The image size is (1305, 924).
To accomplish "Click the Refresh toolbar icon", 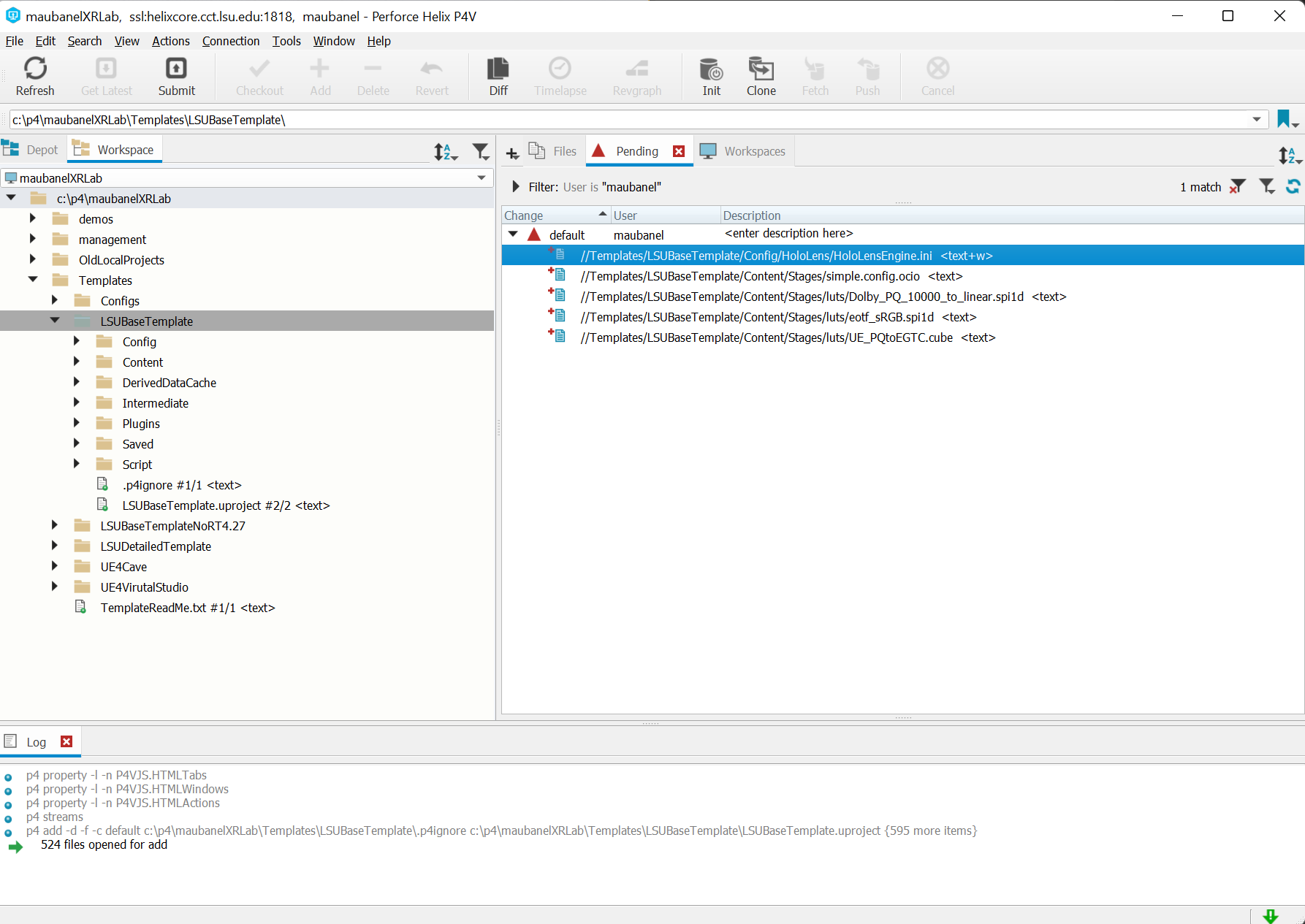I will click(x=35, y=69).
